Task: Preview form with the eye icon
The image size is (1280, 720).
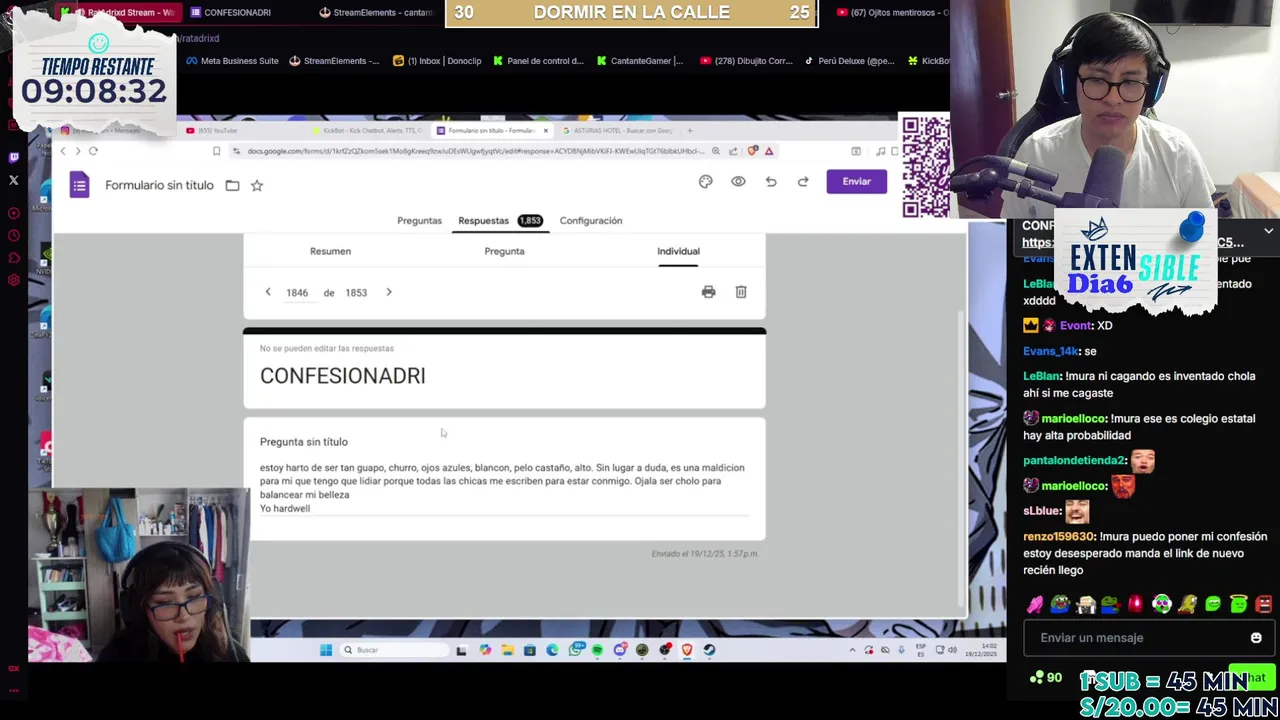Action: (x=738, y=181)
